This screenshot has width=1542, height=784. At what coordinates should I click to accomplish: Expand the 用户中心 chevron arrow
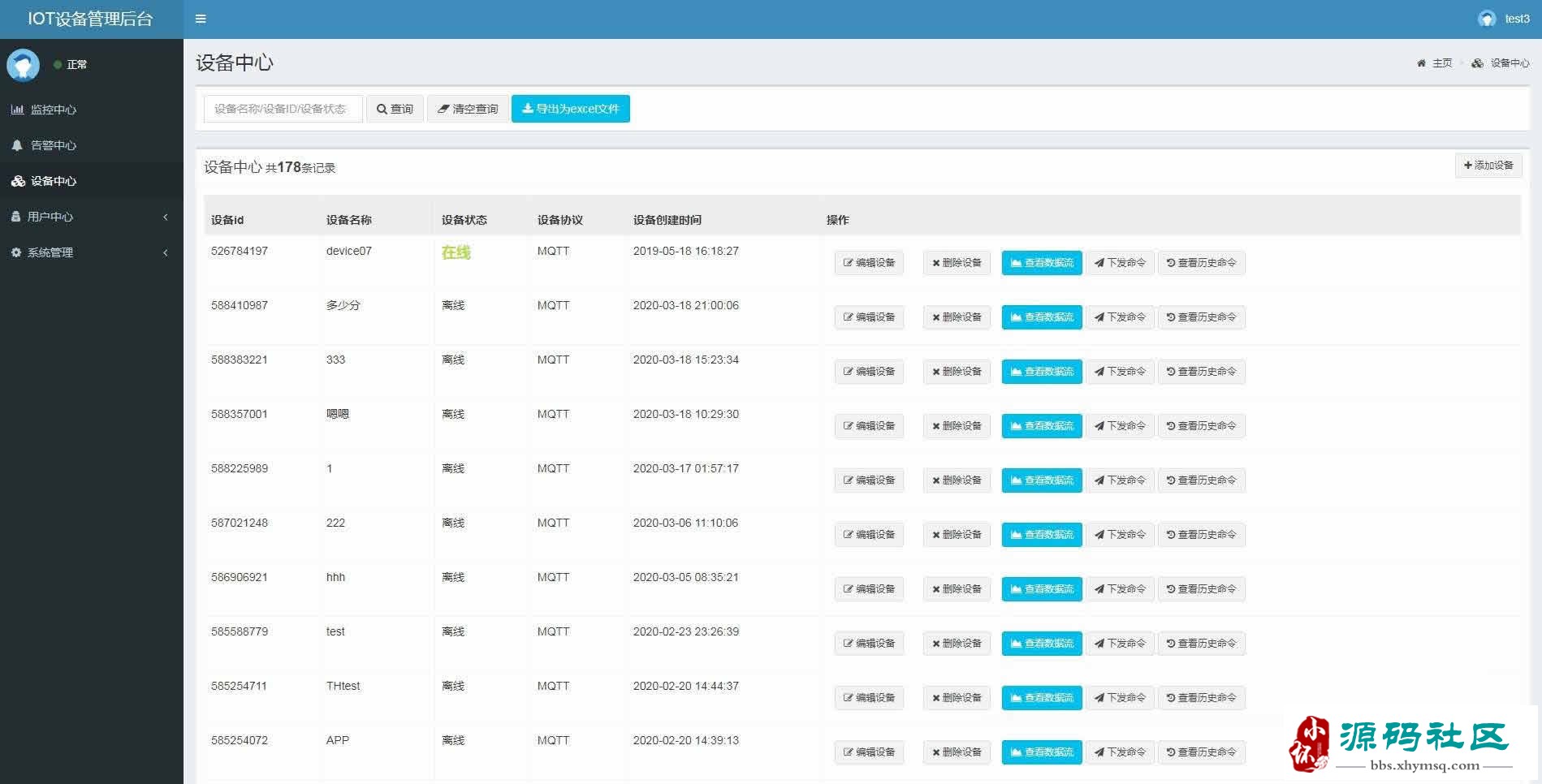tap(166, 217)
